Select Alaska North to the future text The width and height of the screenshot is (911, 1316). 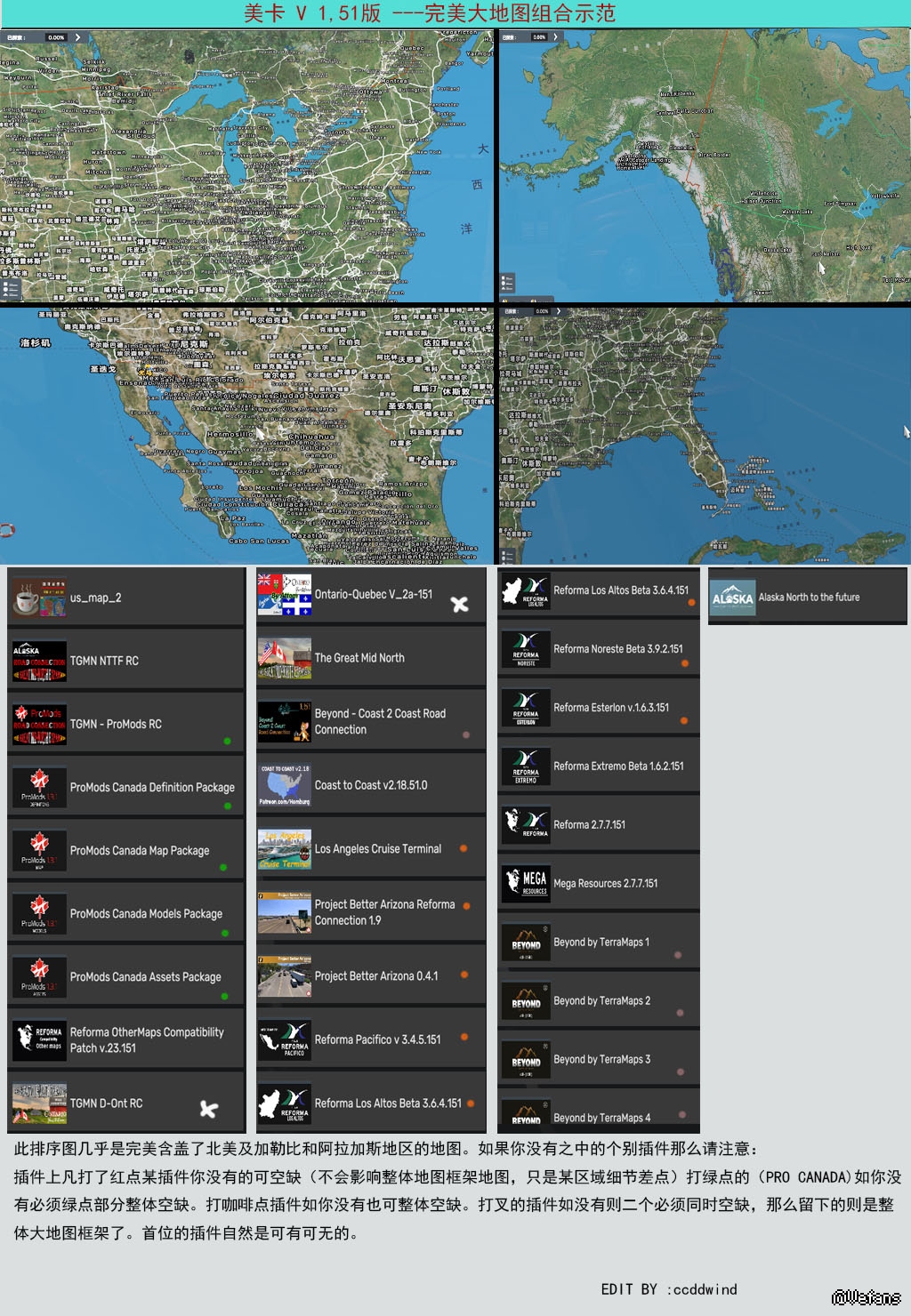pos(809,598)
